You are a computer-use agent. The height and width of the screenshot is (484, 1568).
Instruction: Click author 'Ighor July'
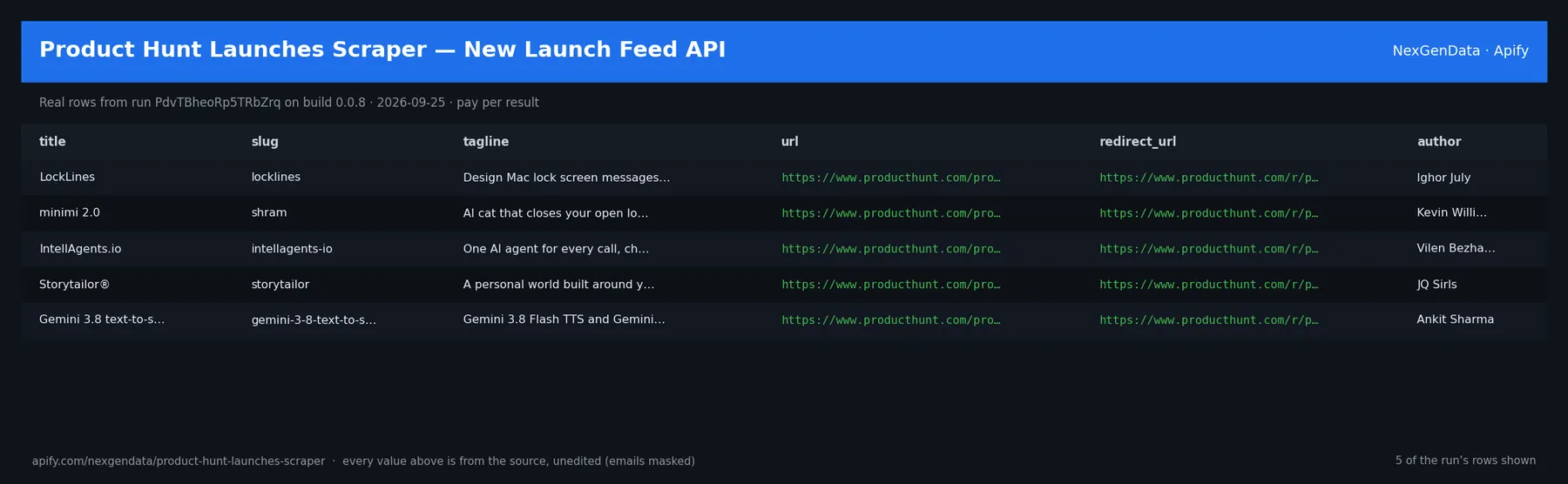(1443, 178)
